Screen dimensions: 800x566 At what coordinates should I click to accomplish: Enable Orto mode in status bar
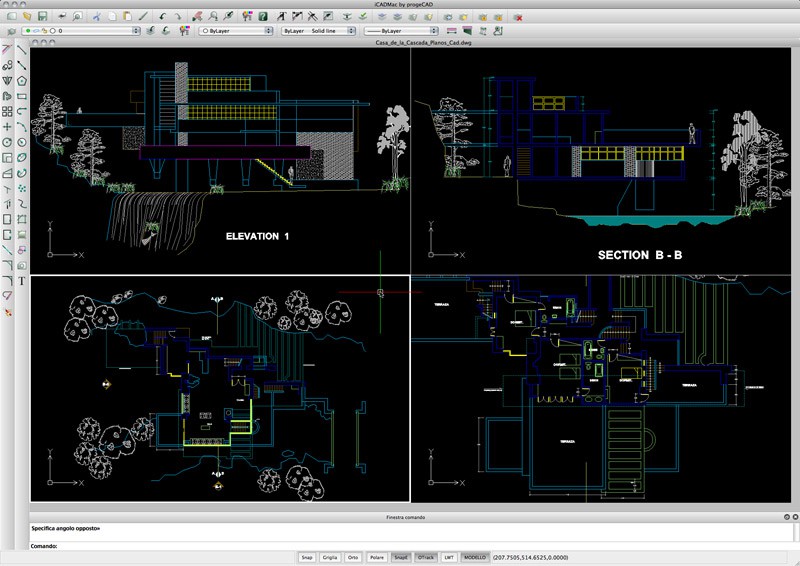pos(353,556)
